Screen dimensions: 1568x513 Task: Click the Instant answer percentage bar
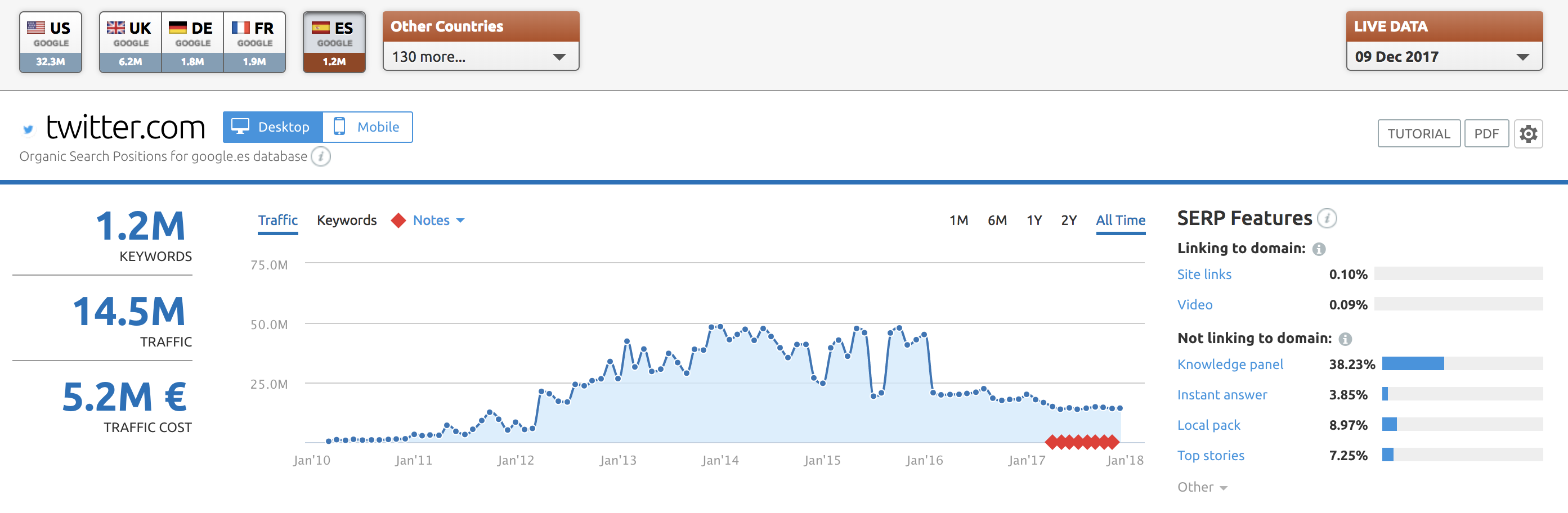(x=1462, y=394)
